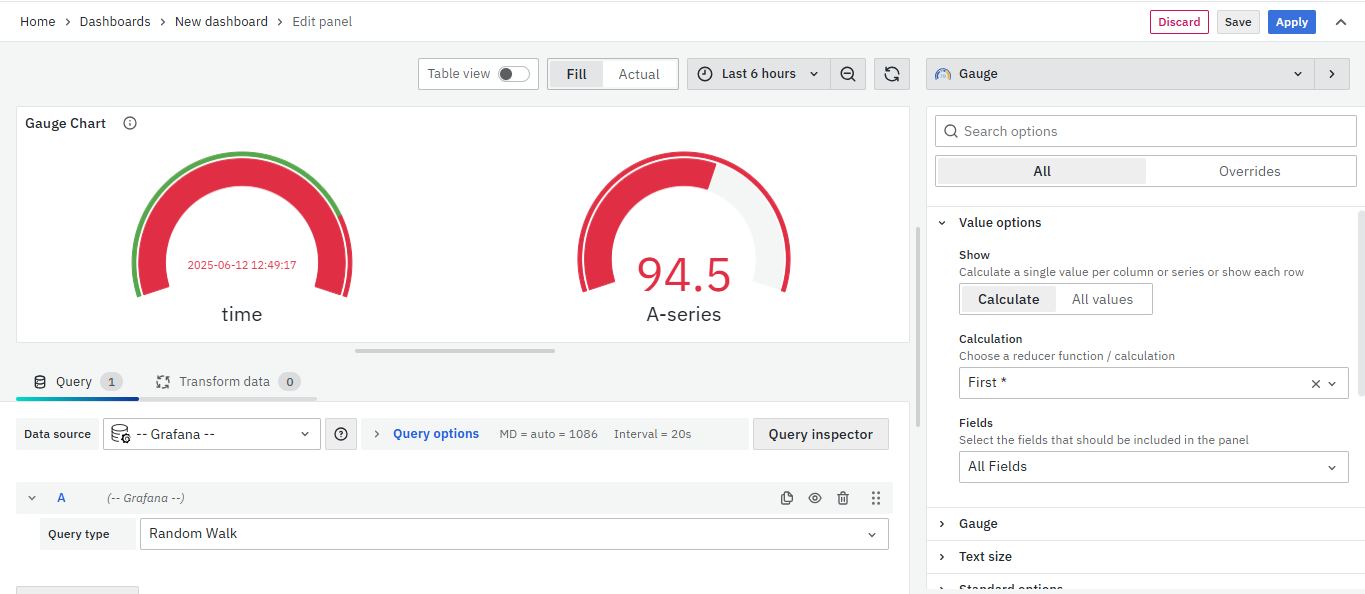Image resolution: width=1365 pixels, height=594 pixels.
Task: Click the refresh dashboard icon
Action: [892, 74]
